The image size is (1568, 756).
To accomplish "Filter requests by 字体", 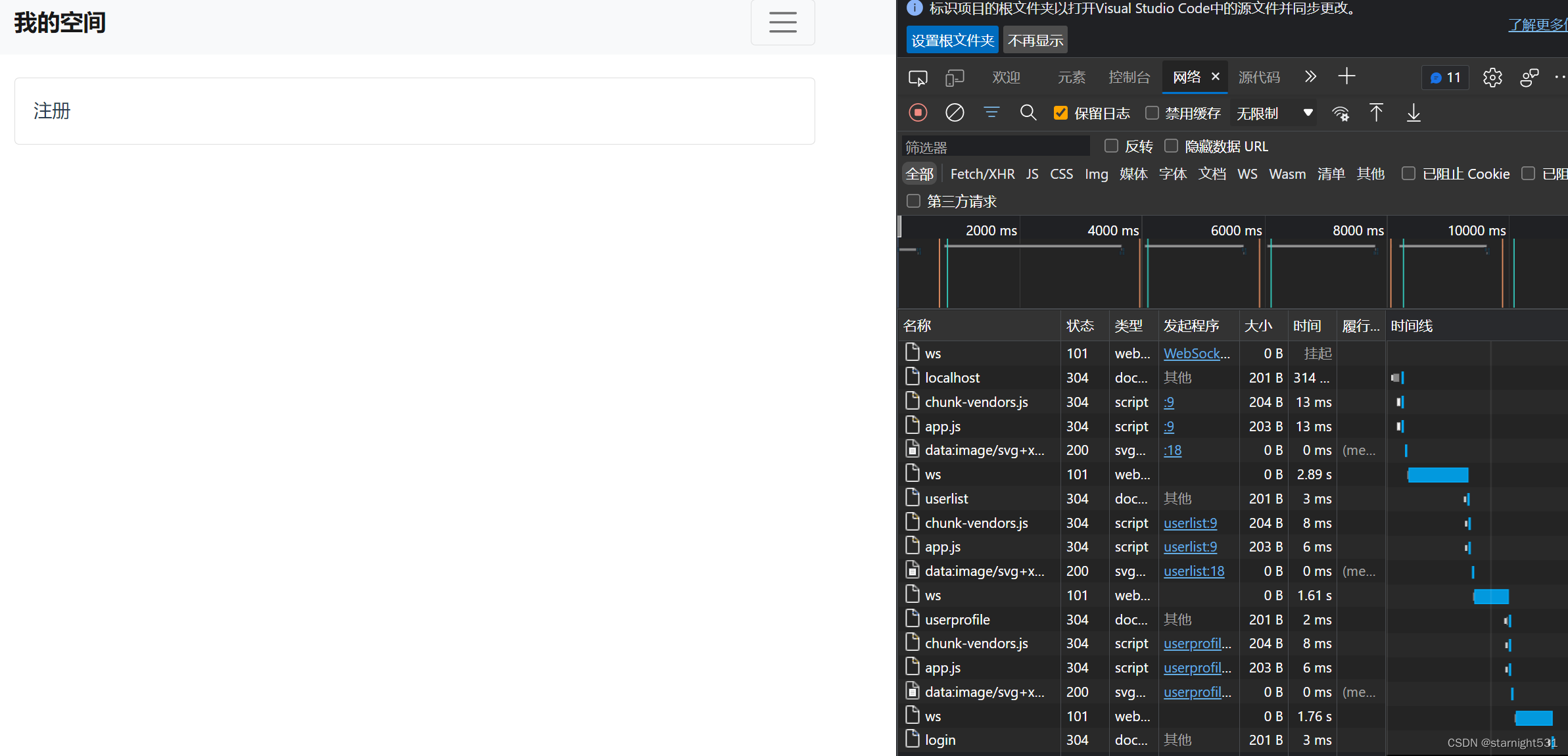I will [1172, 174].
